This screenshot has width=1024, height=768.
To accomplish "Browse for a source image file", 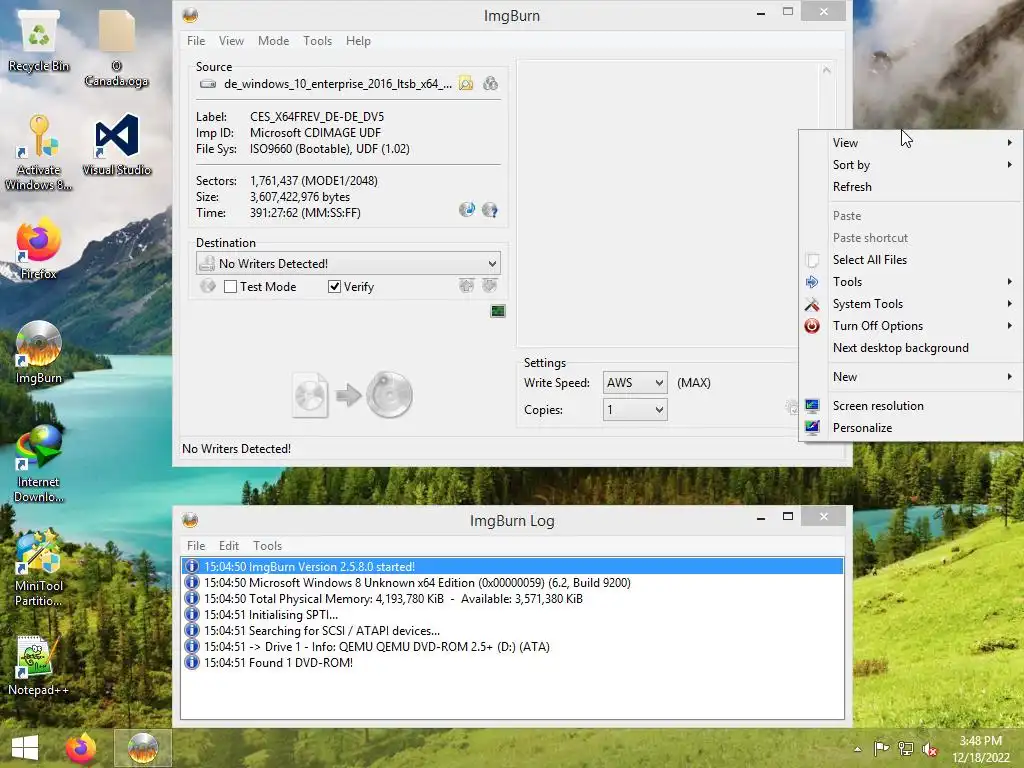I will (466, 84).
